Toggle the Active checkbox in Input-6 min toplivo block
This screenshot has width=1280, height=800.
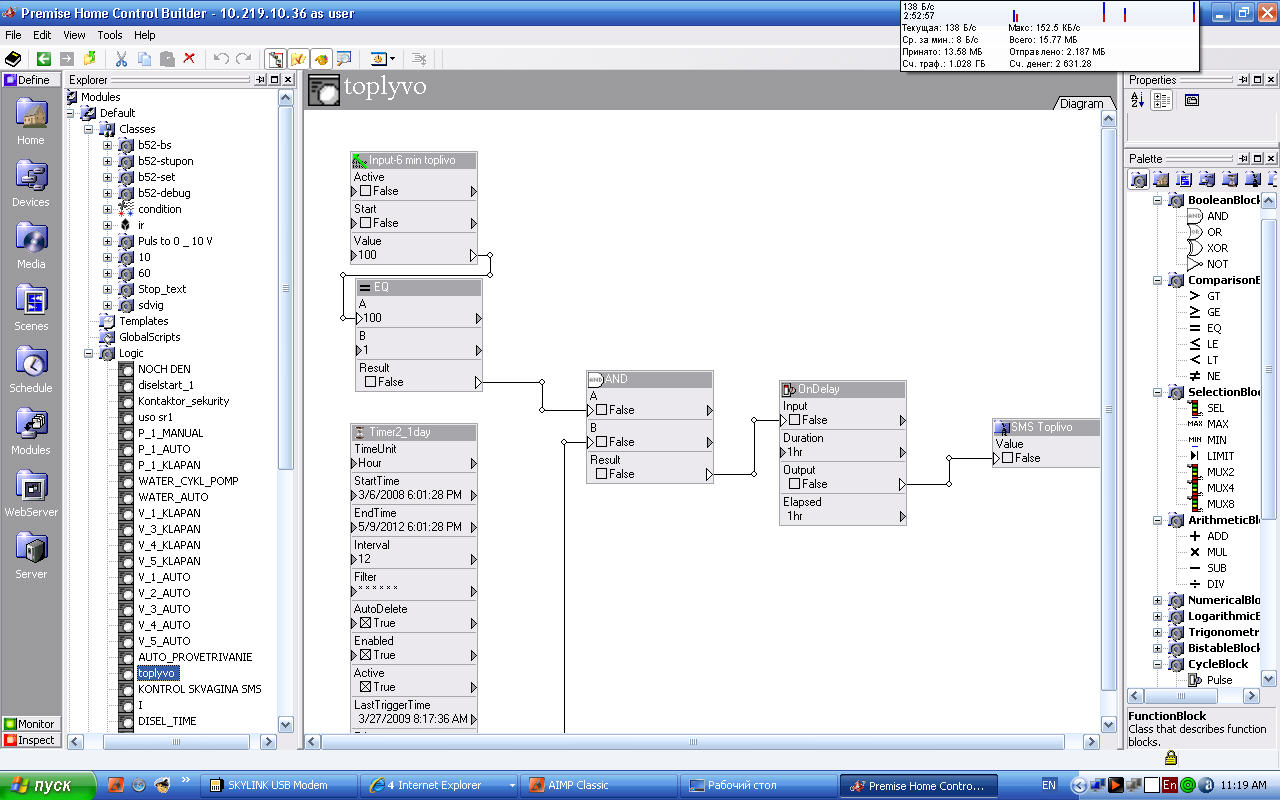point(366,191)
